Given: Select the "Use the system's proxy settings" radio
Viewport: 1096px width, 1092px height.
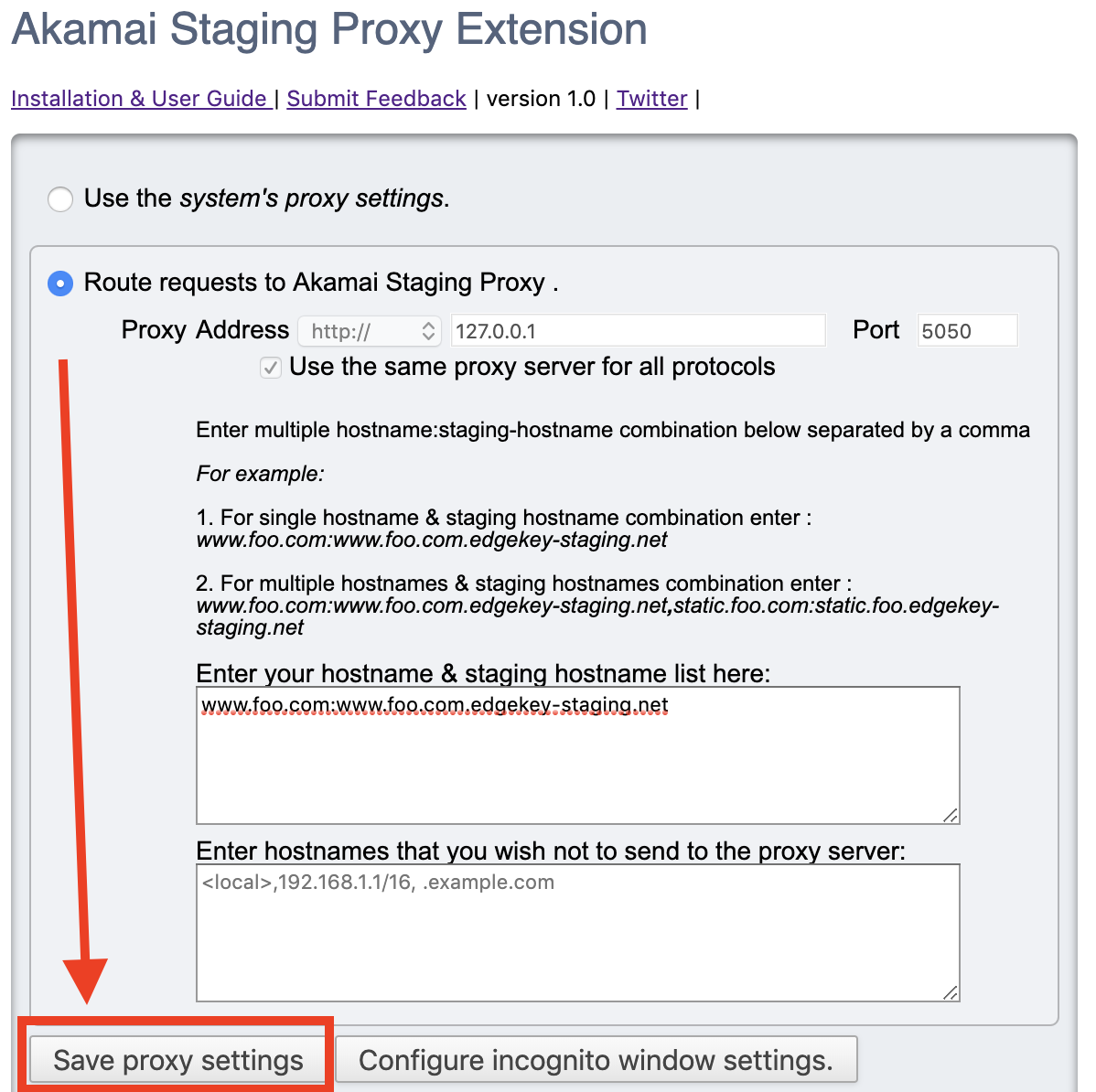Looking at the screenshot, I should 59,198.
